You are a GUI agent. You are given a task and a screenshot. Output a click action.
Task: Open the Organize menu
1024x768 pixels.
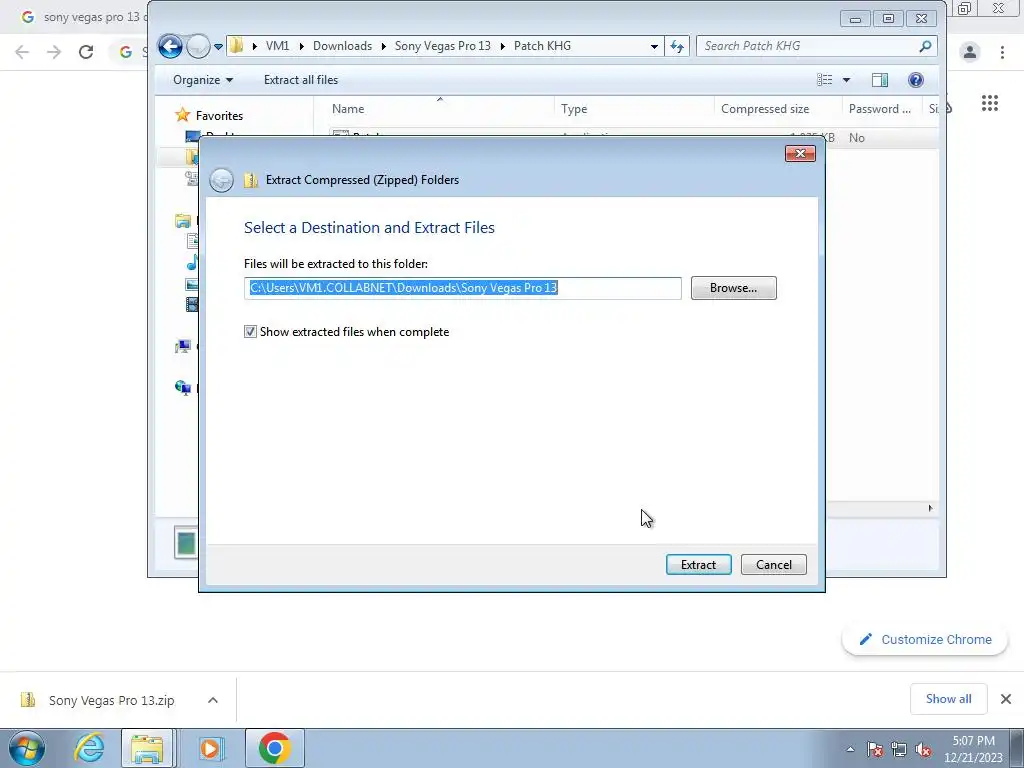point(202,80)
